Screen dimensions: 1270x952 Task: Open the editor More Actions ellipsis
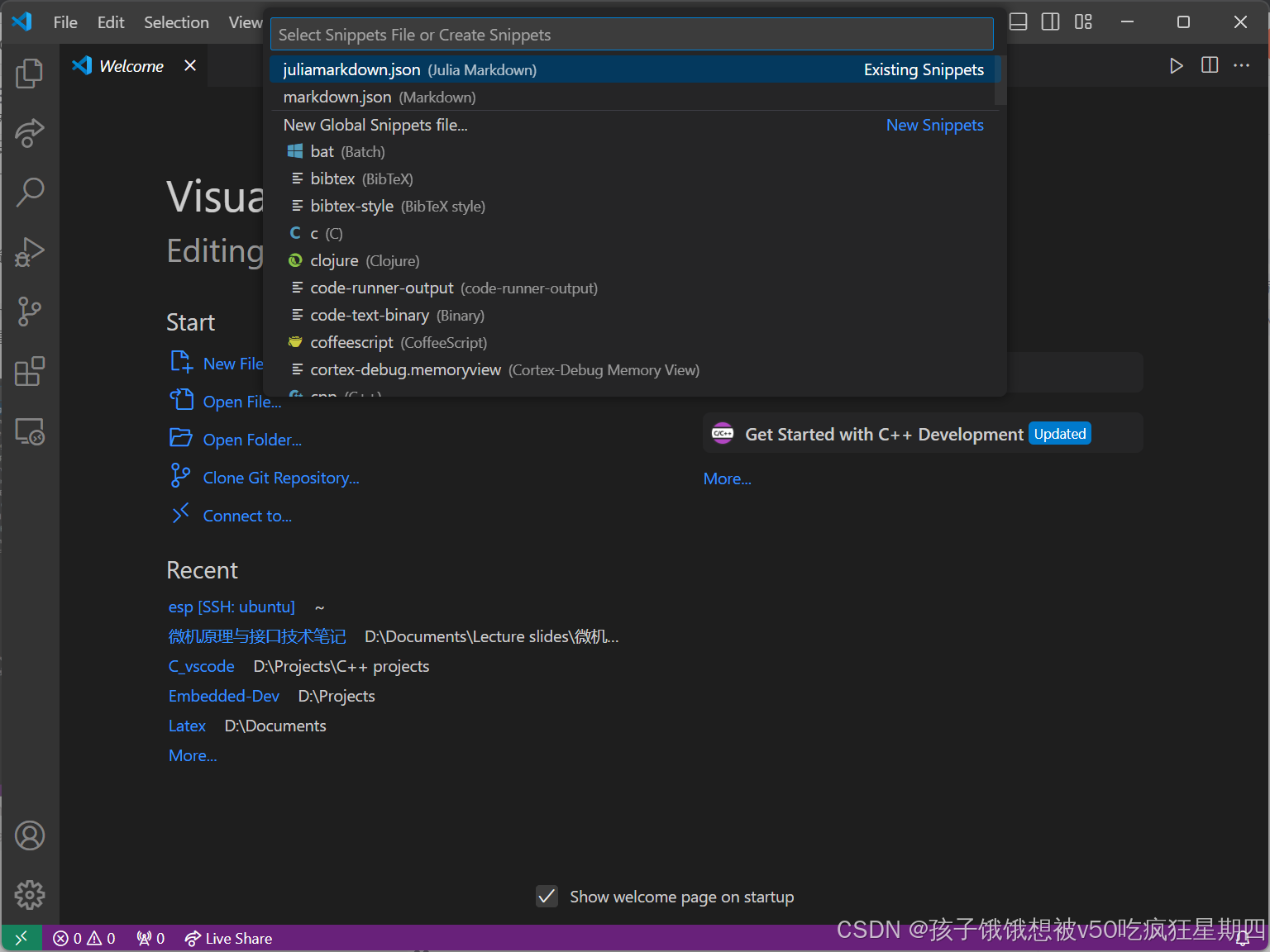(1242, 65)
